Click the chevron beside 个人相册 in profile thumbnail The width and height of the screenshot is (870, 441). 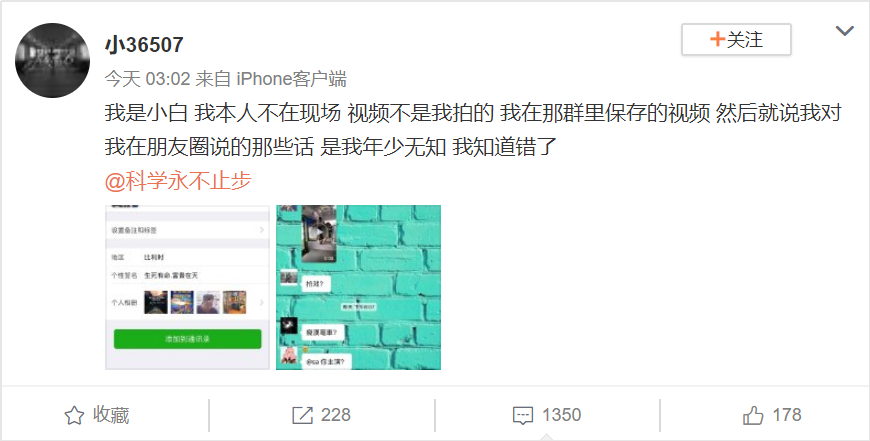click(x=261, y=302)
